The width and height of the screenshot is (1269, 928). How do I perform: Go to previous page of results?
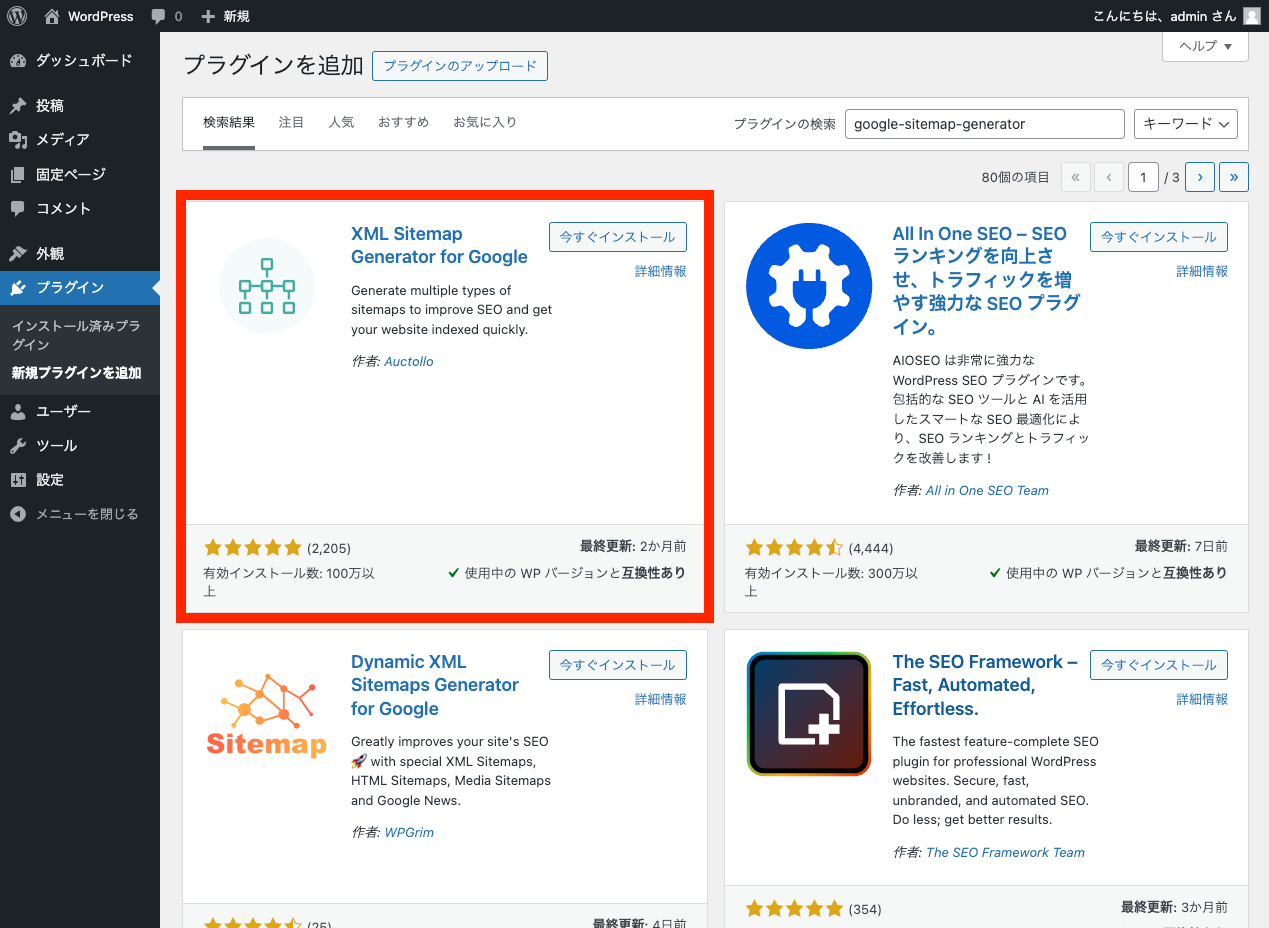1109,177
